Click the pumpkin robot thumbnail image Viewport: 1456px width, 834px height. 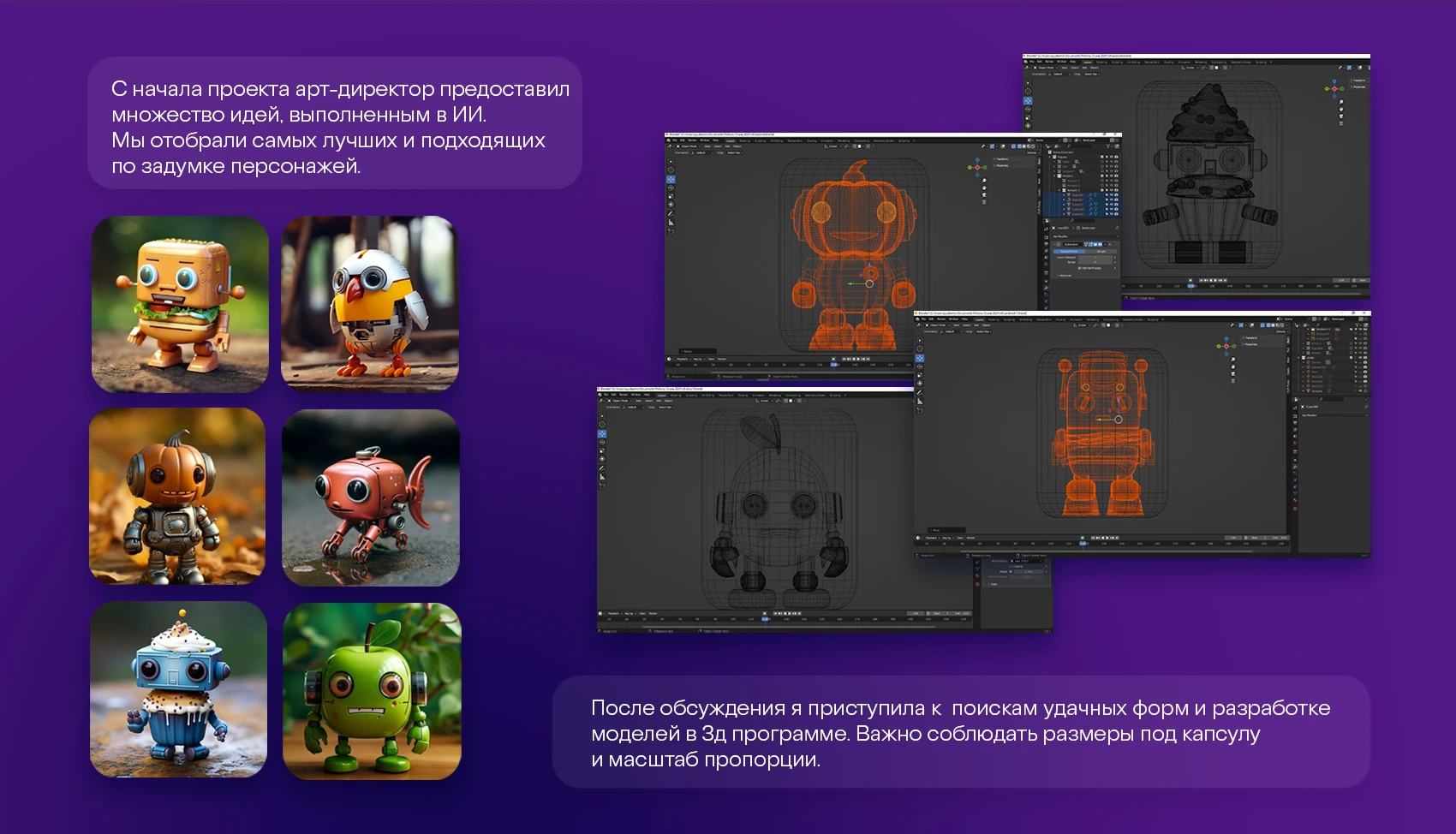point(176,497)
